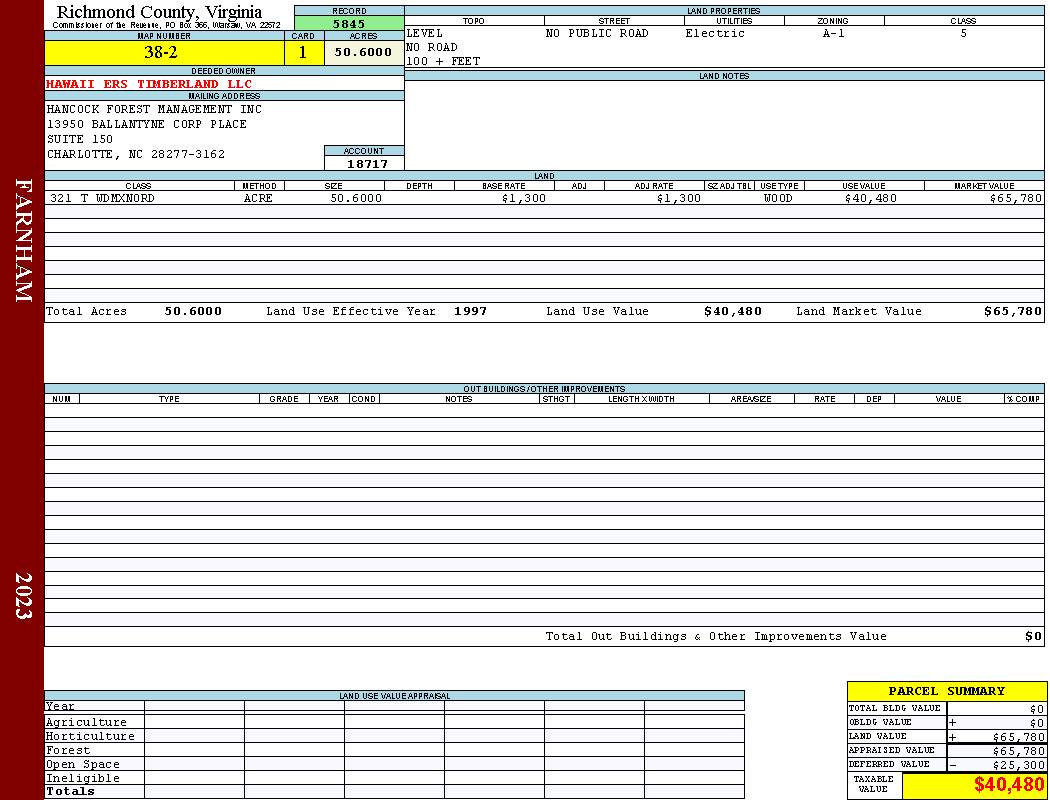This screenshot has height=800, width=1050.
Task: Click the acres value 50.6000 in header
Action: [x=363, y=52]
